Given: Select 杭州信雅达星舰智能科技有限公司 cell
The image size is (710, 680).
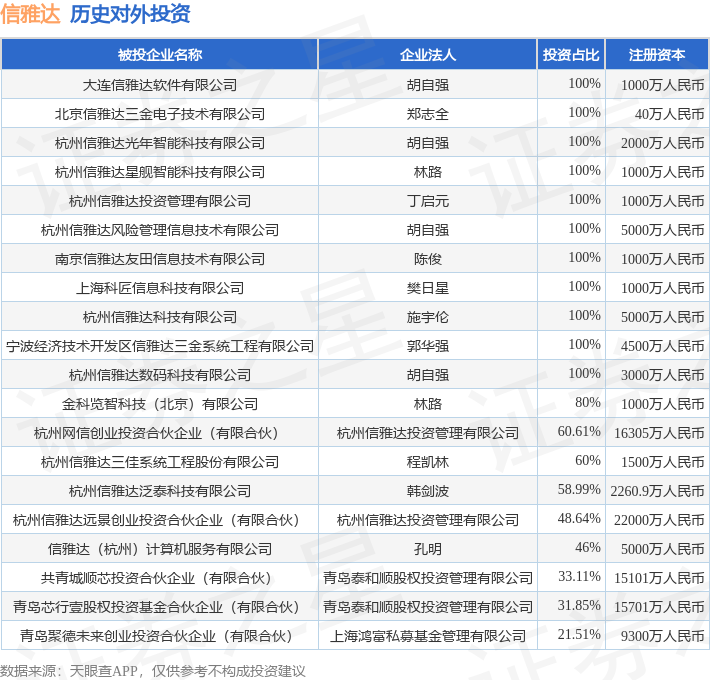Looking at the screenshot, I should [x=159, y=172].
